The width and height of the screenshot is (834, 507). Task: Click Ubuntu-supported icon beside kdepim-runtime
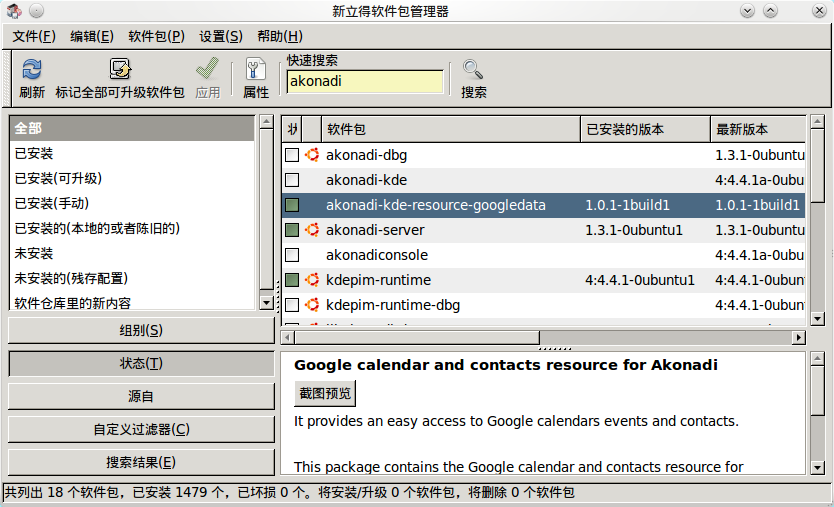312,280
